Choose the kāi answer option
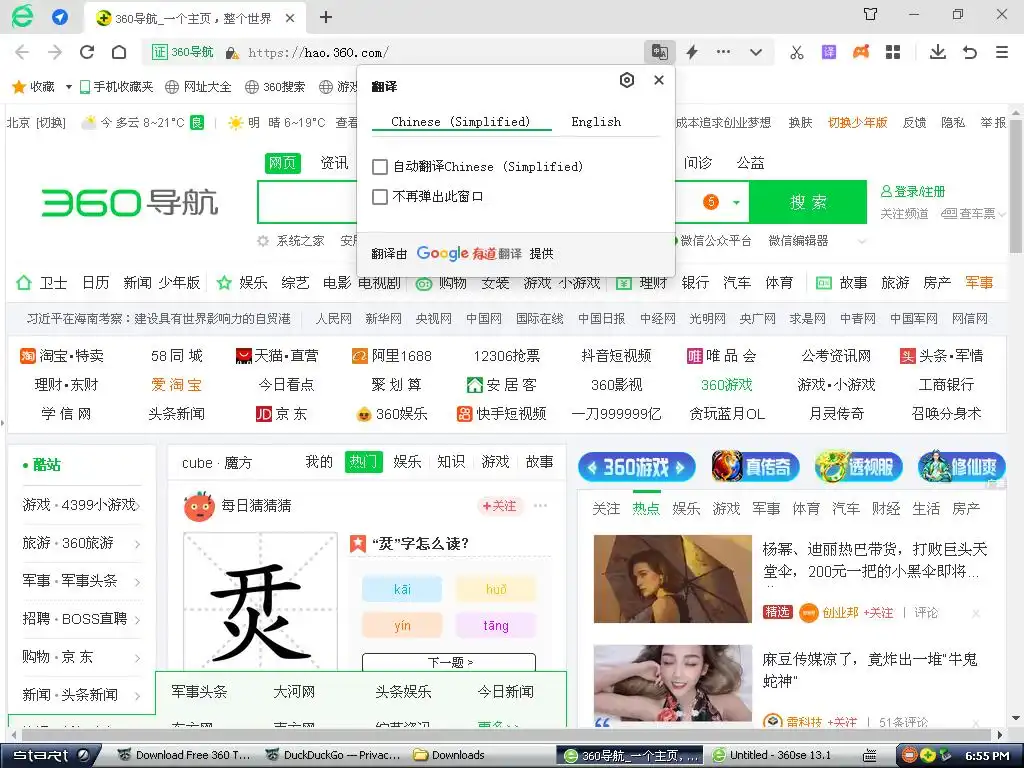The height and width of the screenshot is (768, 1024). coord(402,589)
